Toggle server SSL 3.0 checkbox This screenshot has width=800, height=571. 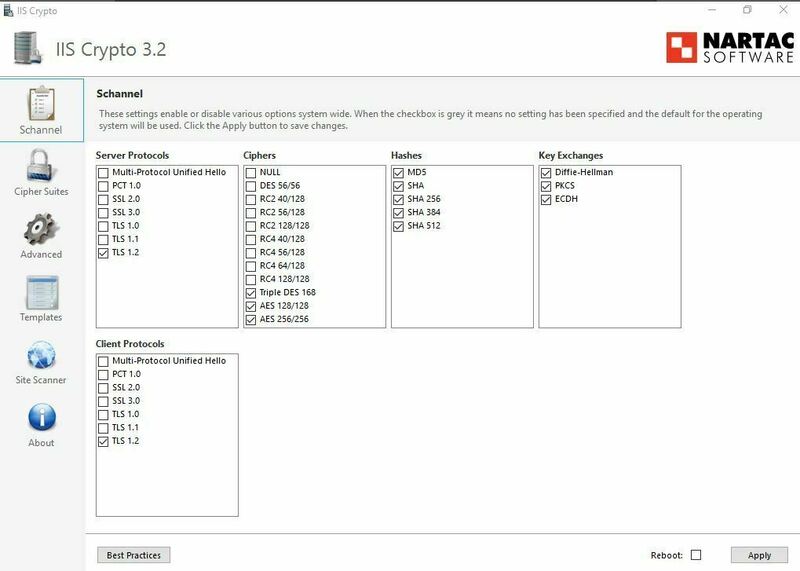pos(103,212)
